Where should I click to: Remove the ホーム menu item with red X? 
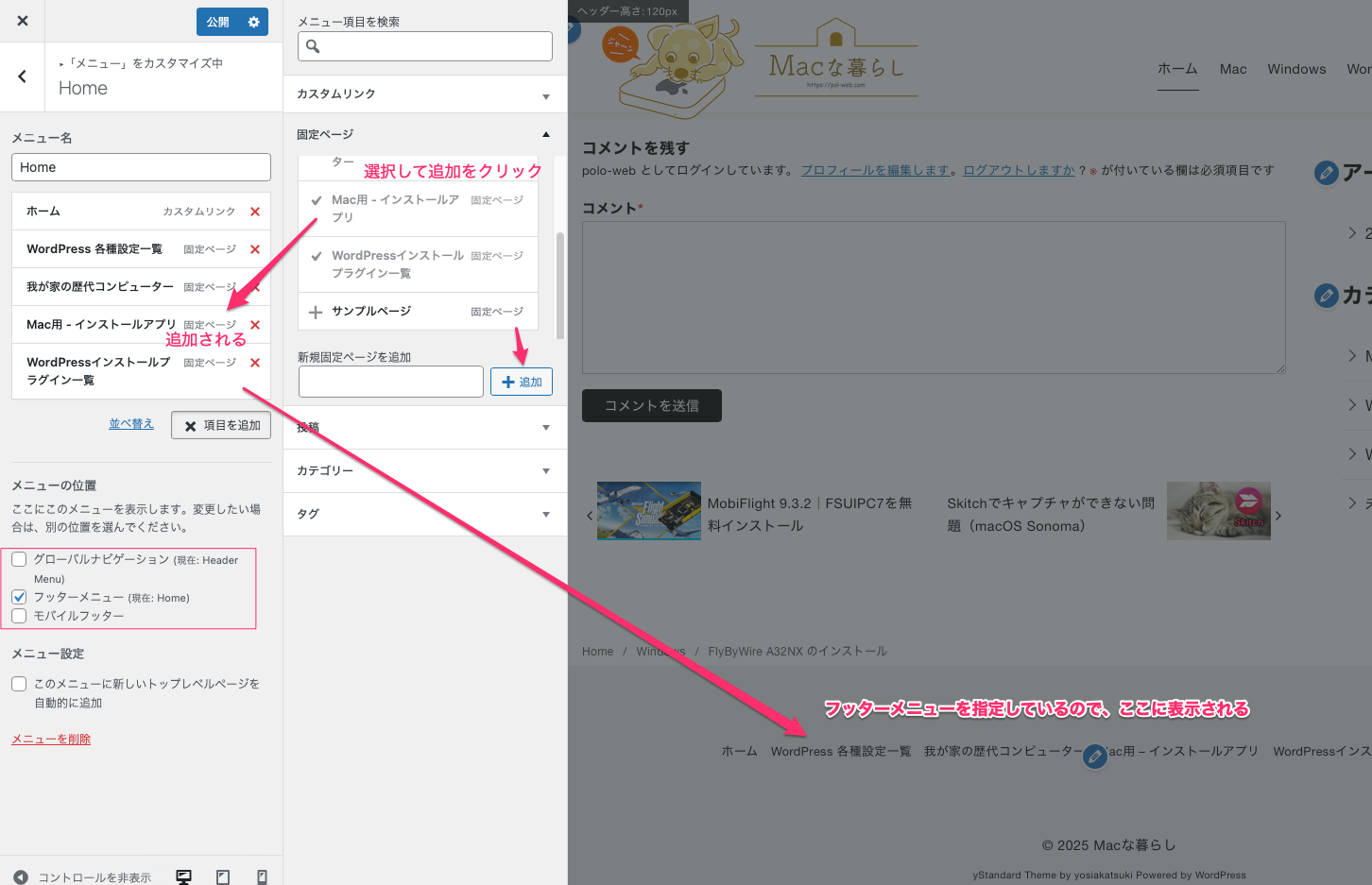254,212
